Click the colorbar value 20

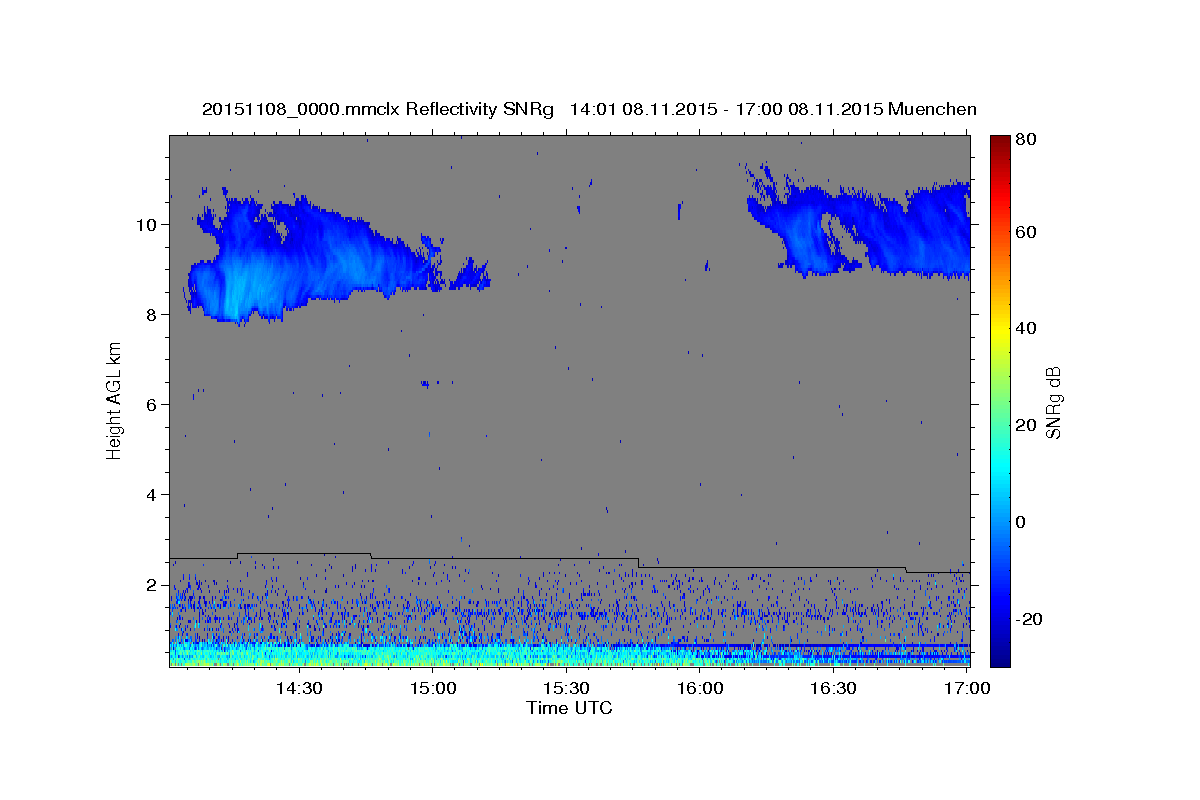coord(1026,425)
